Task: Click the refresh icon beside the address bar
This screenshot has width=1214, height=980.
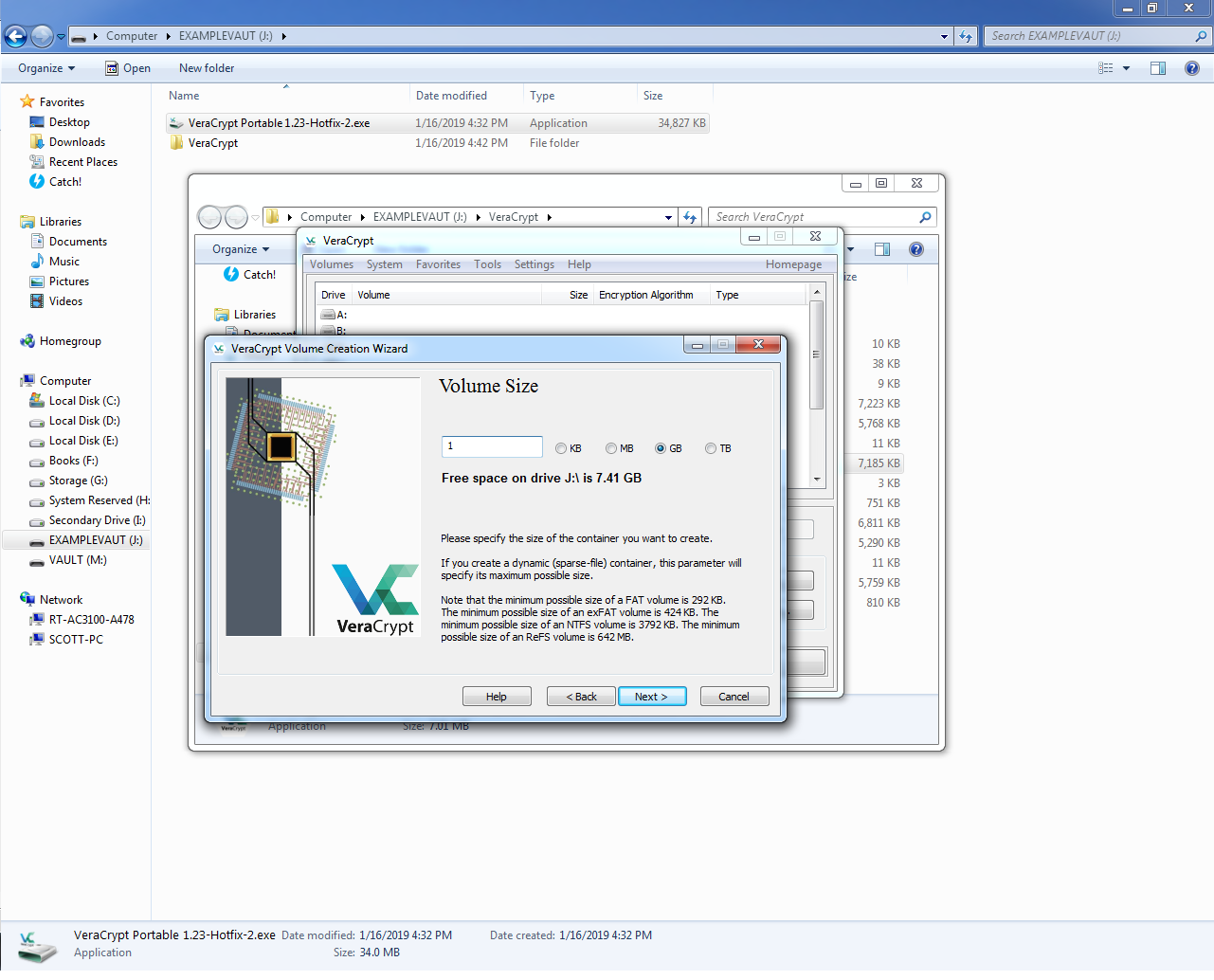Action: click(x=966, y=36)
